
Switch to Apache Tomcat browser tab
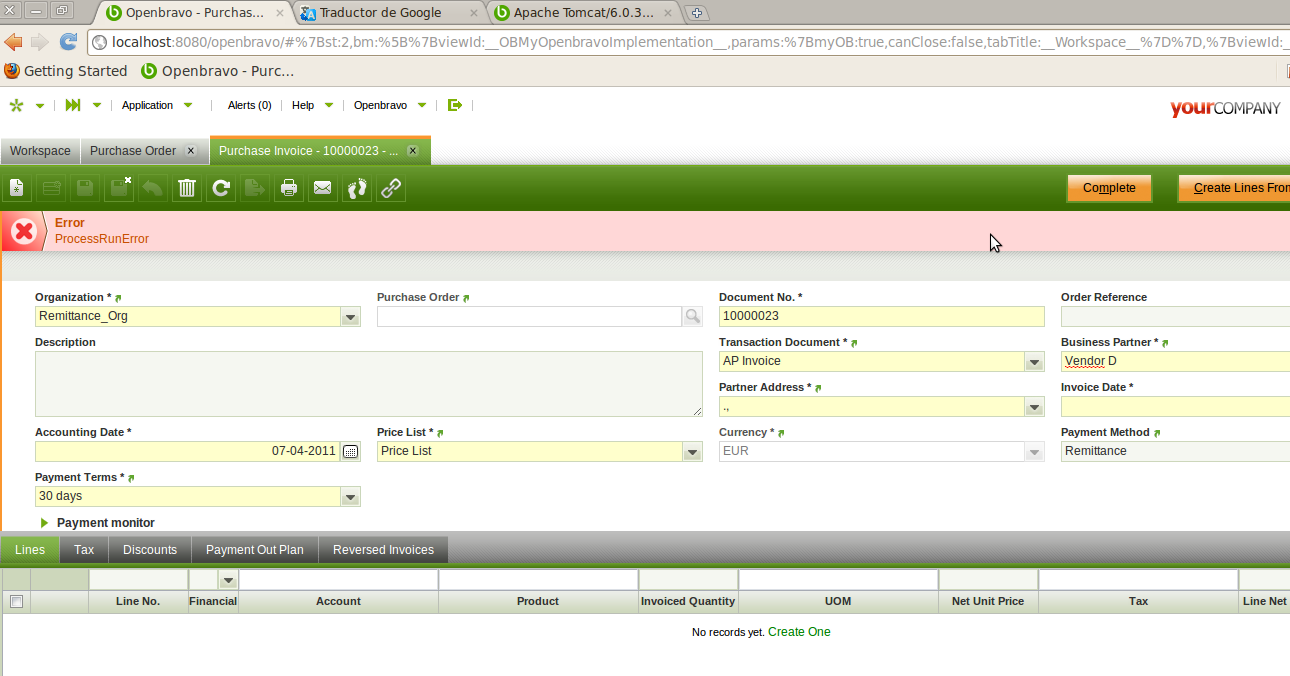[x=582, y=13]
